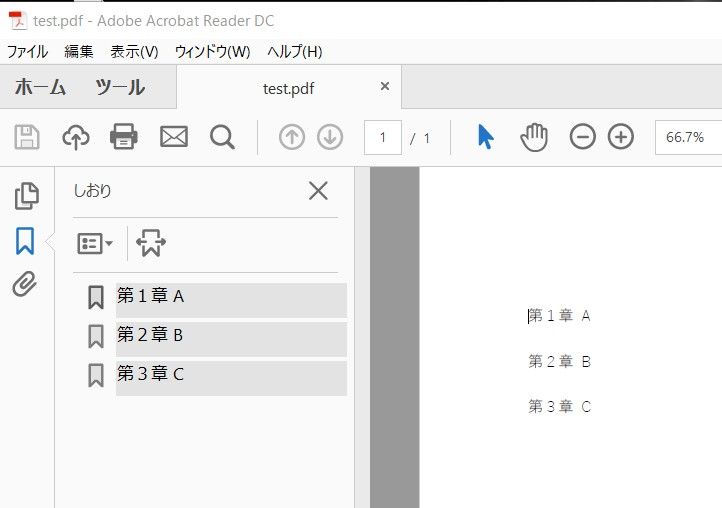Send file by email envelope icon

click(174, 137)
